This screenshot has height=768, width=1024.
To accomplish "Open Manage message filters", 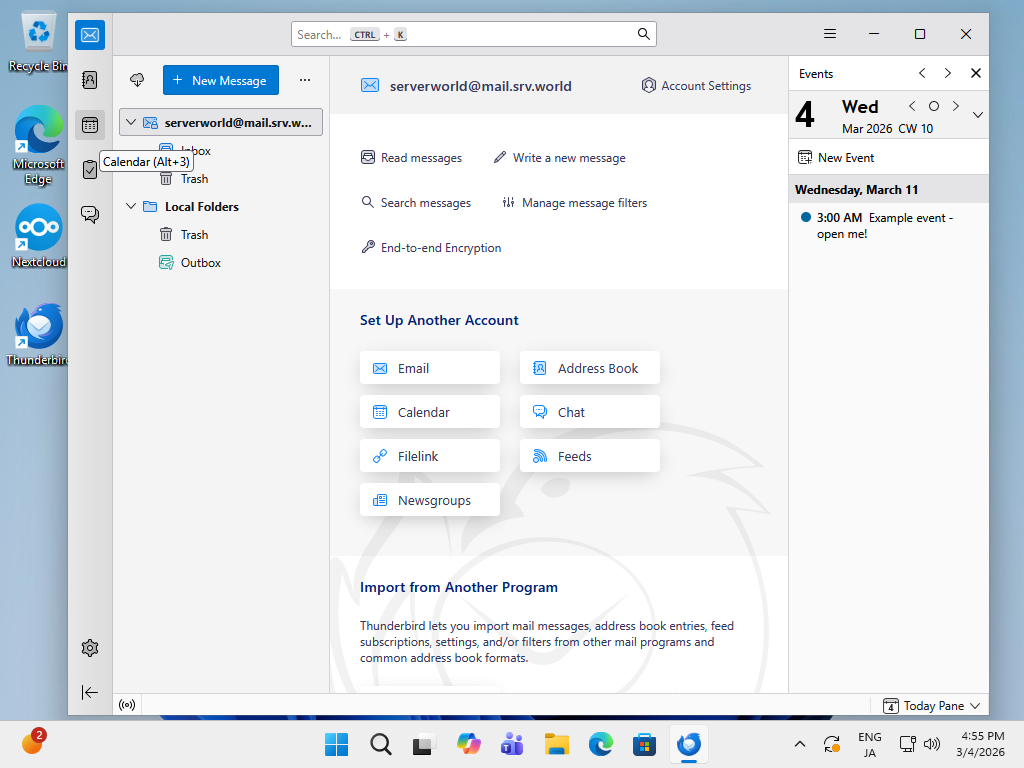I will (x=575, y=203).
